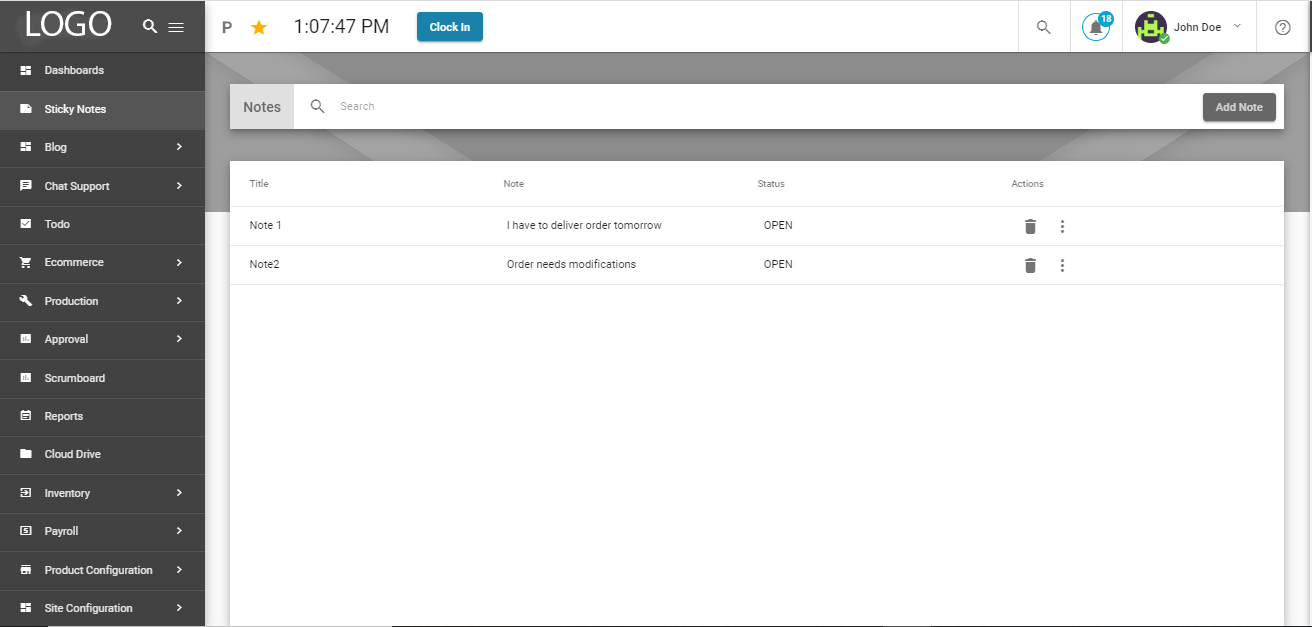Click the Inventory sidebar icon

point(26,493)
